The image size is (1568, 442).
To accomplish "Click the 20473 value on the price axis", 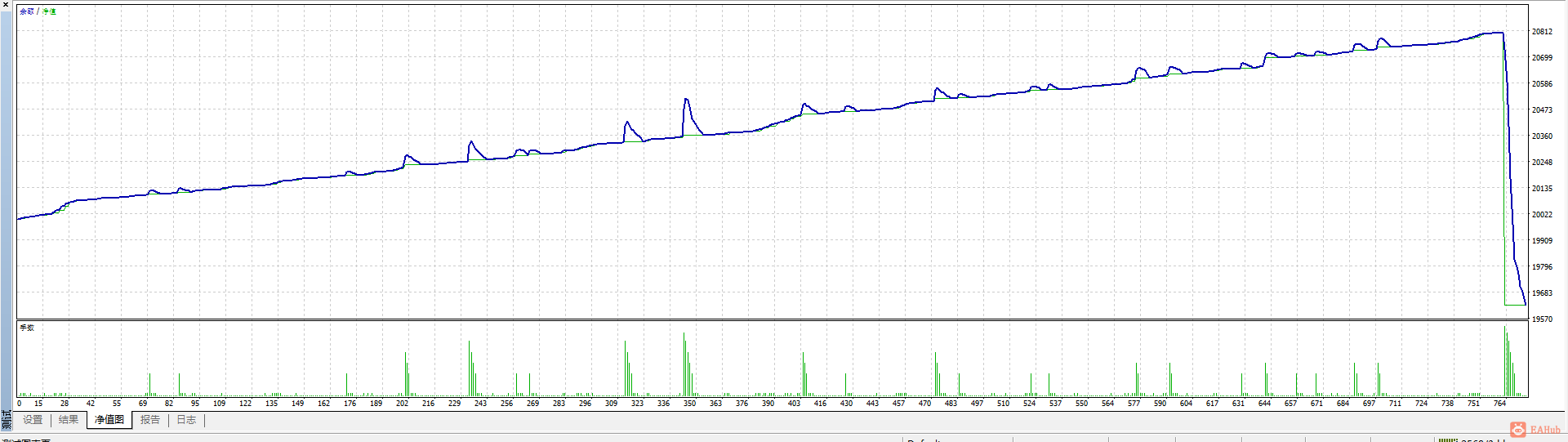I will click(x=1542, y=110).
